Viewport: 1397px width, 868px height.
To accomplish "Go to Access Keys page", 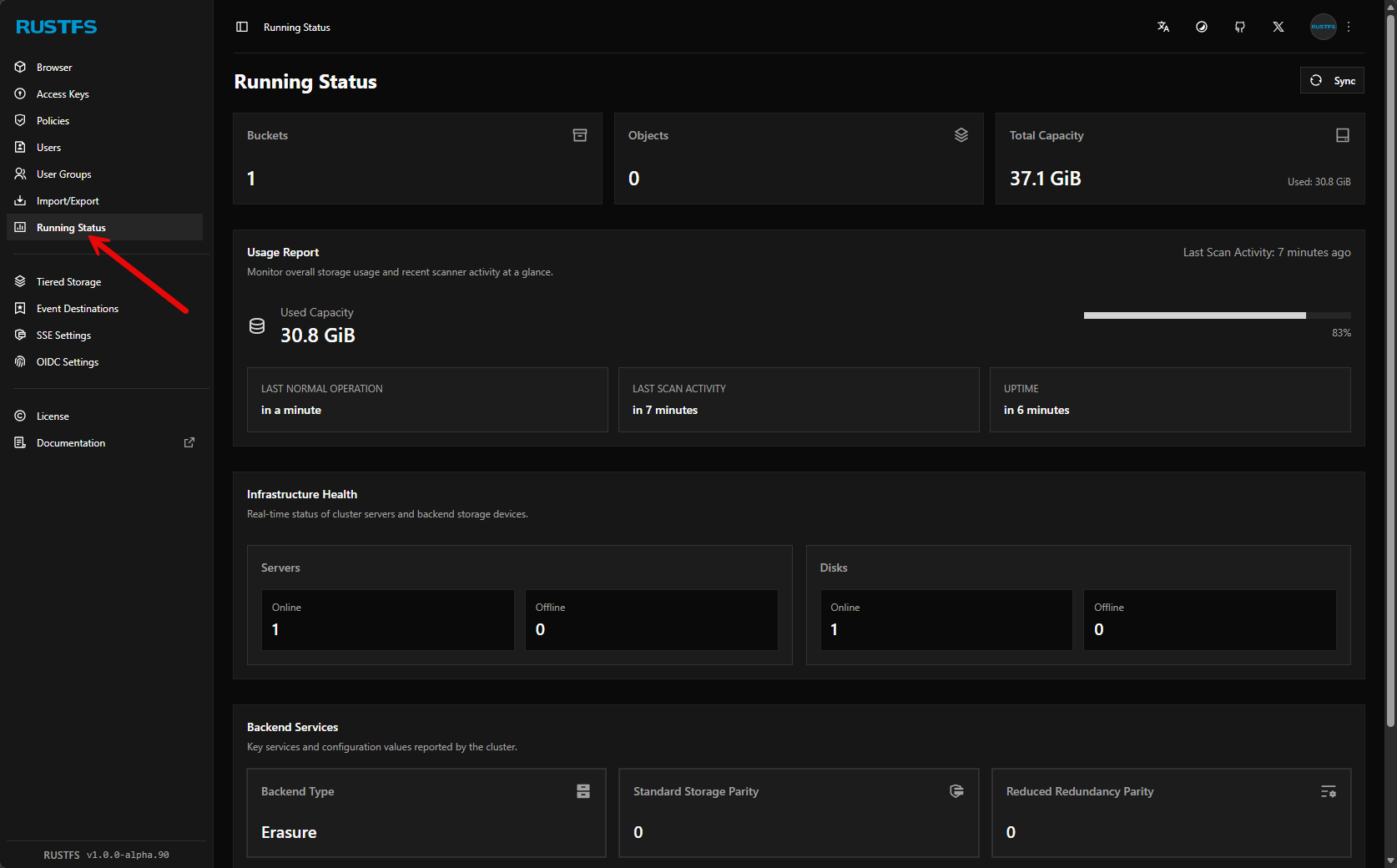I will [x=63, y=94].
